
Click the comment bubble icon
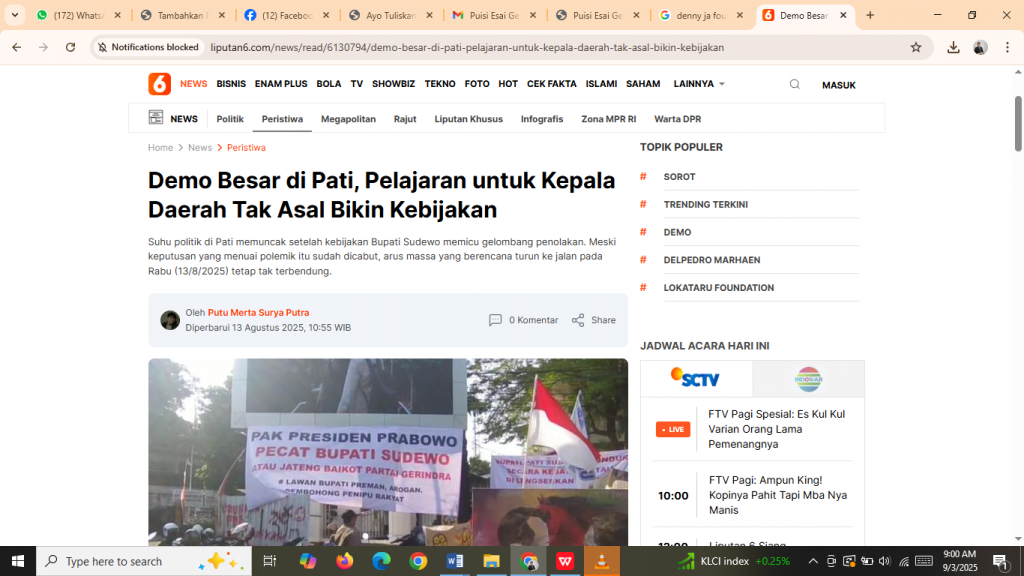click(x=495, y=320)
